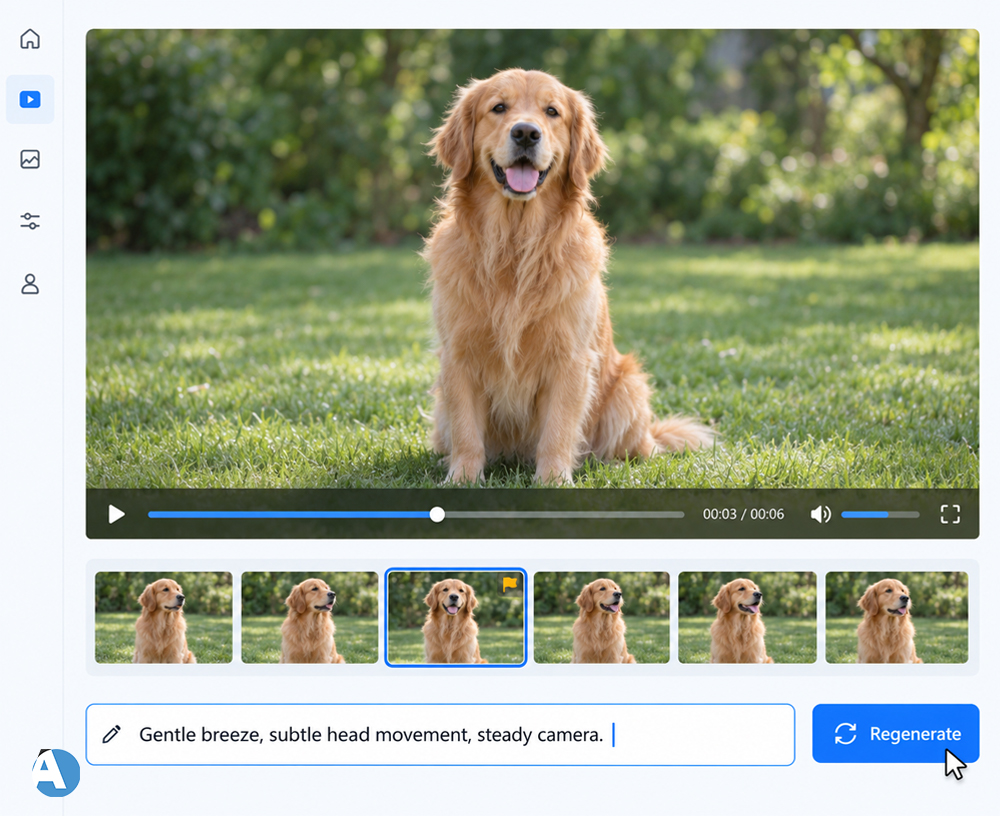
Task: Open the Home icon in sidebar
Action: click(x=30, y=39)
